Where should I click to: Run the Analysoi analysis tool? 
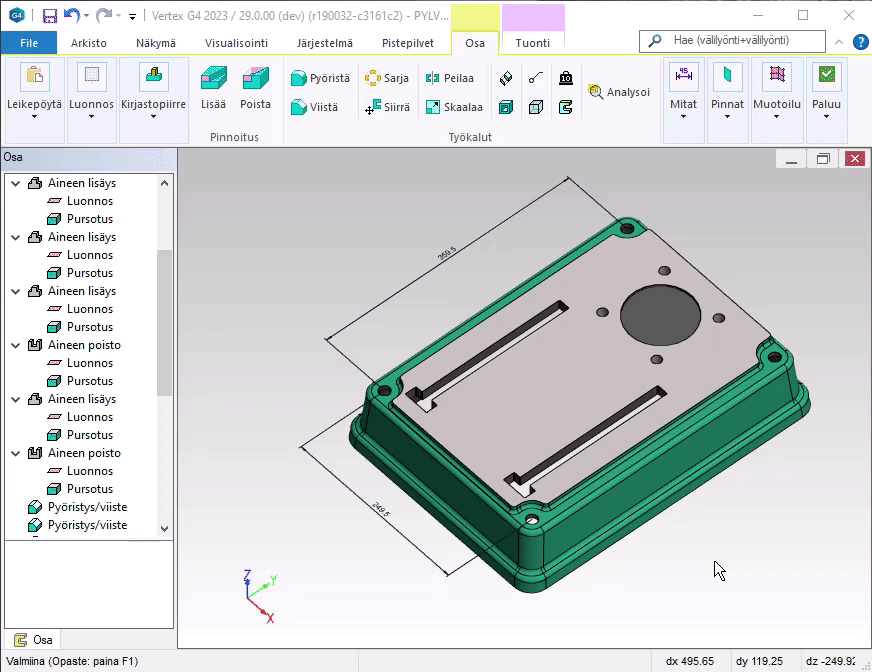619,92
